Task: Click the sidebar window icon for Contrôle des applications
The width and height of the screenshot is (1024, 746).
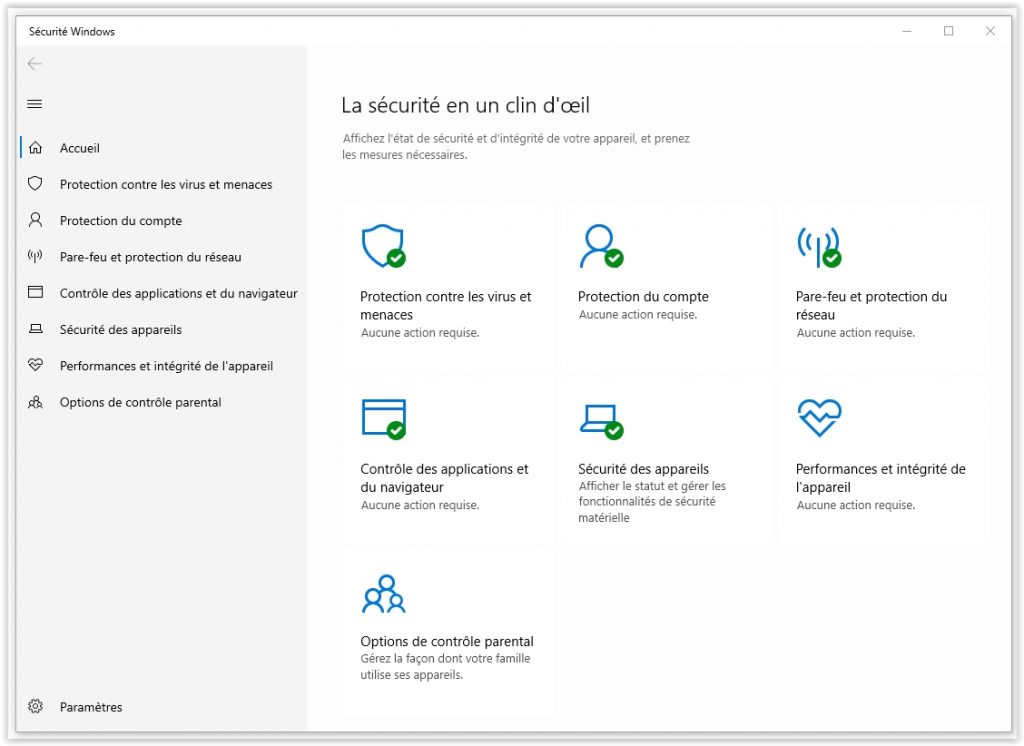Action: pos(35,292)
